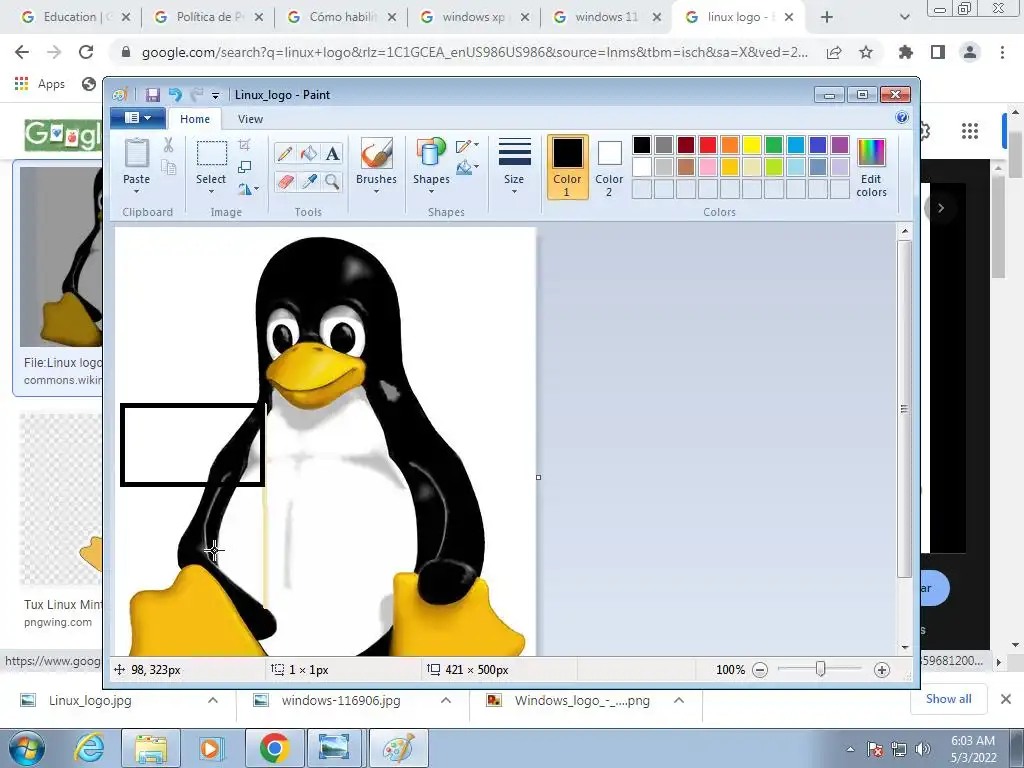Image resolution: width=1024 pixels, height=768 pixels.
Task: Switch to the View ribbon tab
Action: pyautogui.click(x=250, y=119)
